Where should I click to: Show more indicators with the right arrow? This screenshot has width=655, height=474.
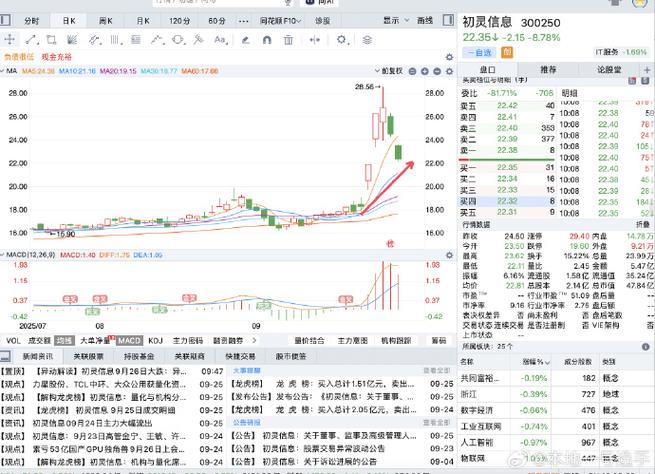pos(254,340)
